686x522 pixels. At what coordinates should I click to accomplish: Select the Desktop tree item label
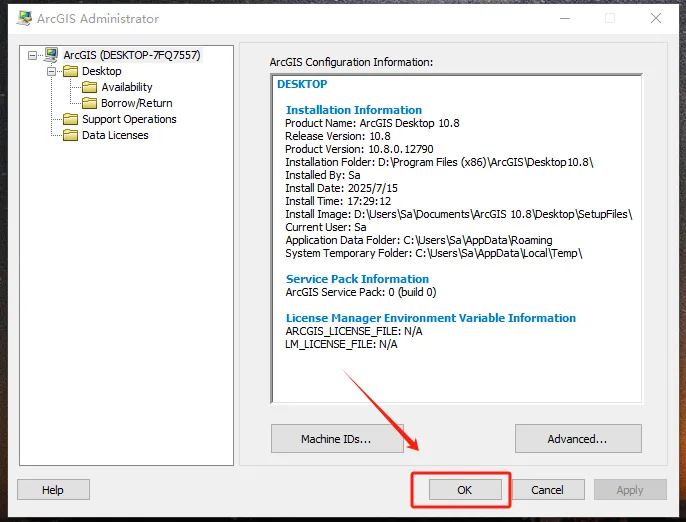click(x=102, y=71)
